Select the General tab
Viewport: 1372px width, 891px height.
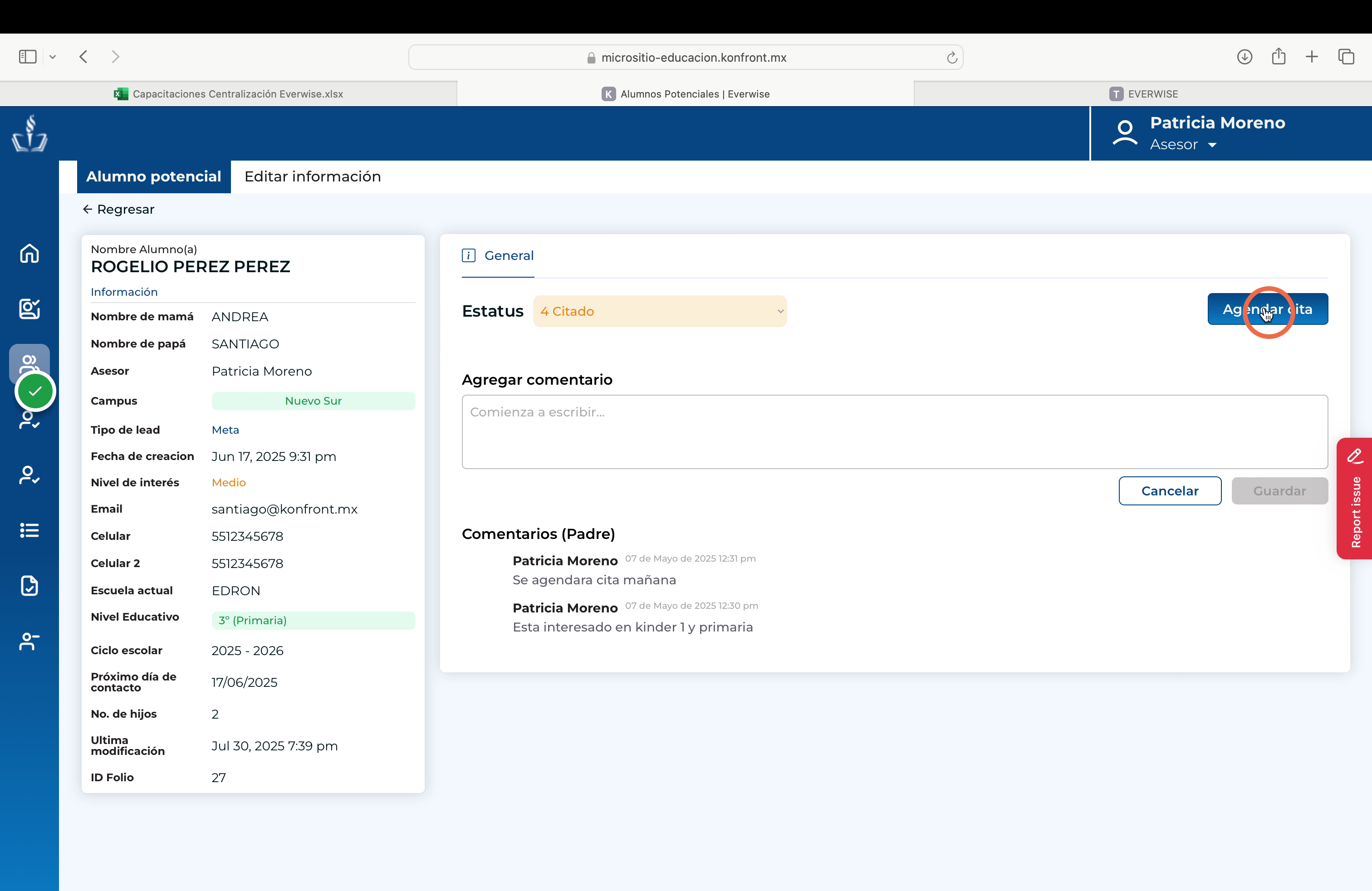click(x=498, y=256)
